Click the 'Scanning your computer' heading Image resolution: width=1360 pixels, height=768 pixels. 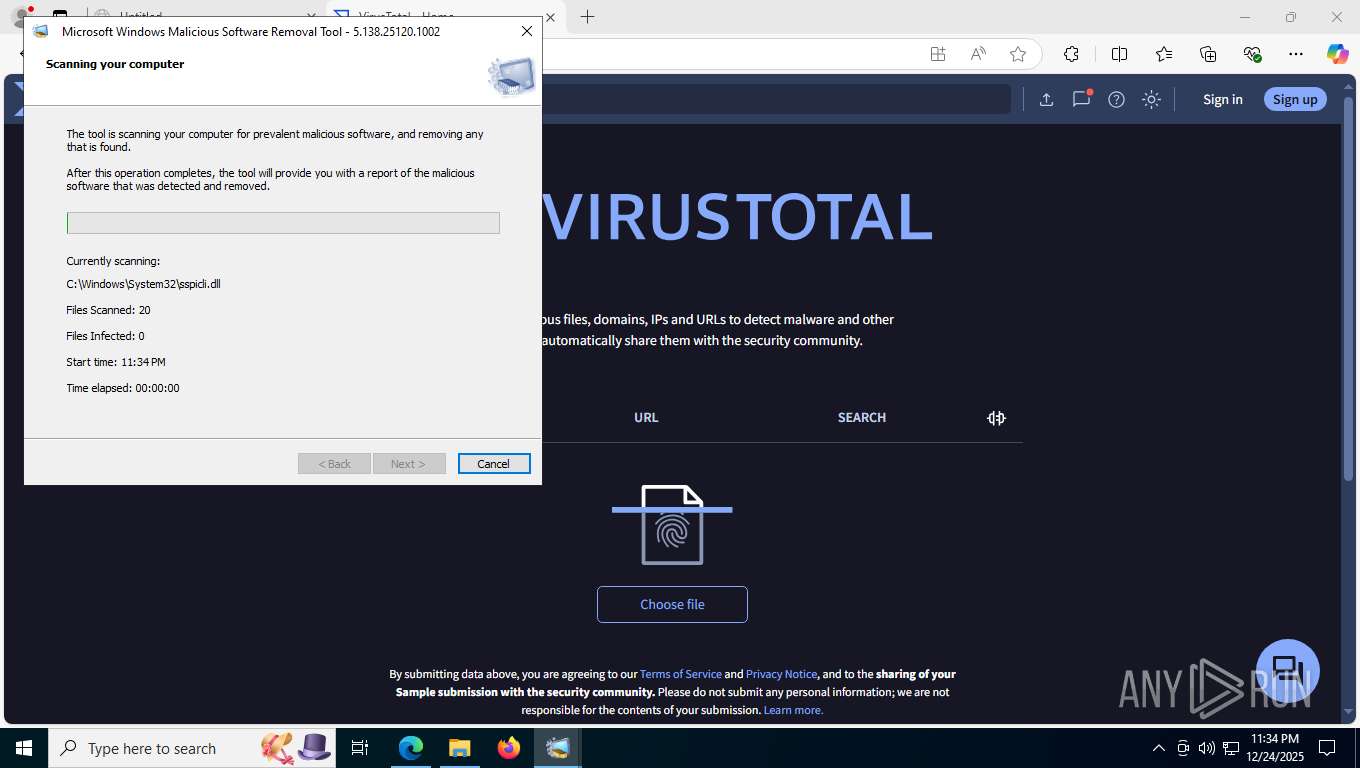coord(115,64)
